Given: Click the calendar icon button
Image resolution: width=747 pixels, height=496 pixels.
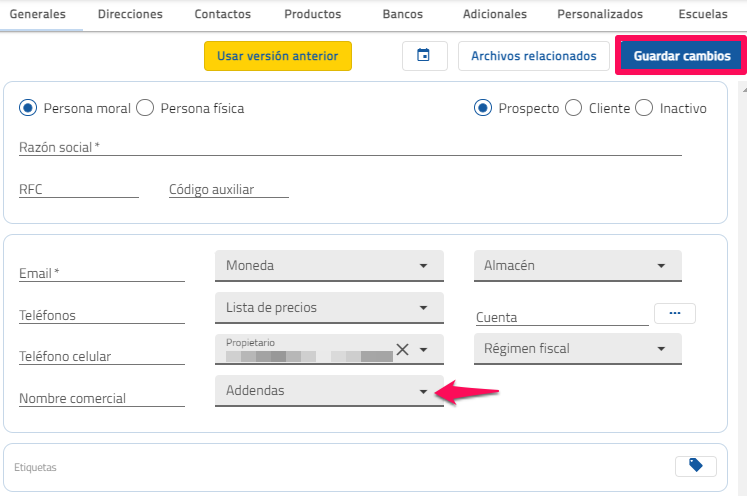Looking at the screenshot, I should 424,56.
